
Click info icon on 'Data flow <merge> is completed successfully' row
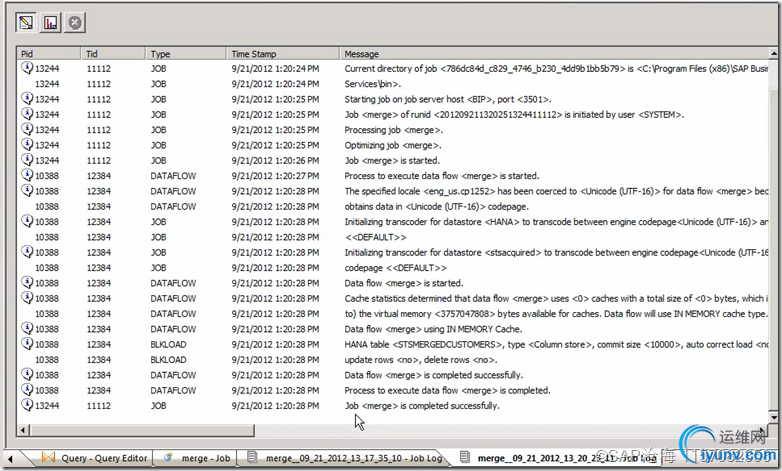click(x=27, y=374)
